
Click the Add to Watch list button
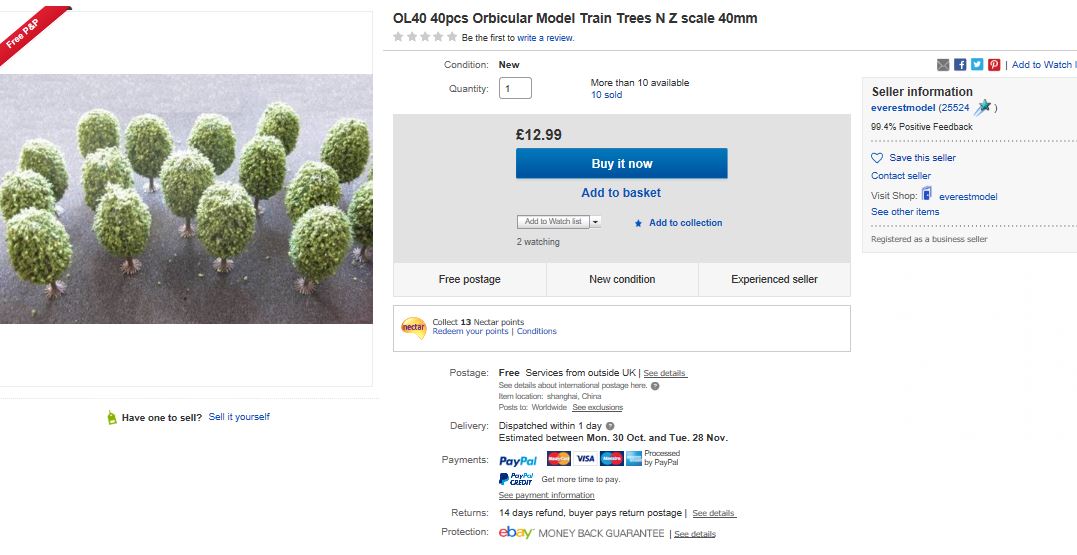tap(552, 222)
